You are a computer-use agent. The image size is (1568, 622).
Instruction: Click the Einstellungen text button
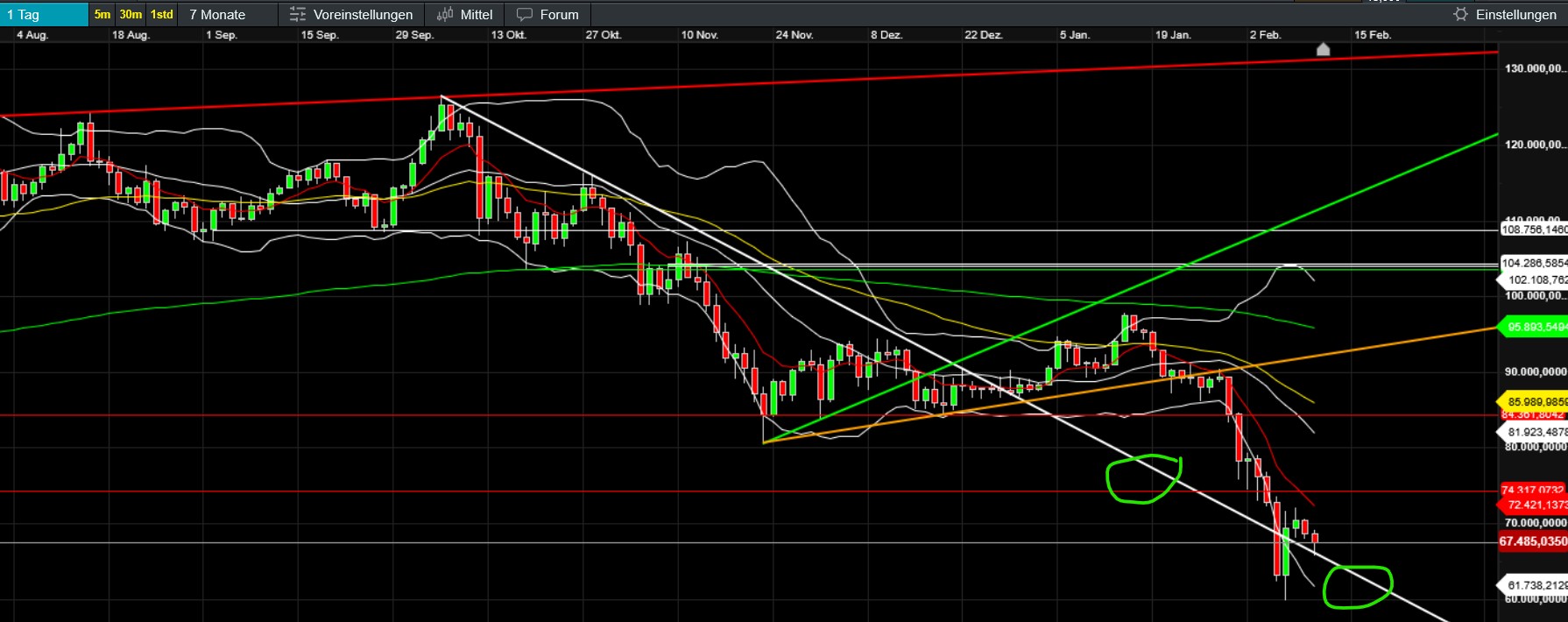pyautogui.click(x=1515, y=14)
